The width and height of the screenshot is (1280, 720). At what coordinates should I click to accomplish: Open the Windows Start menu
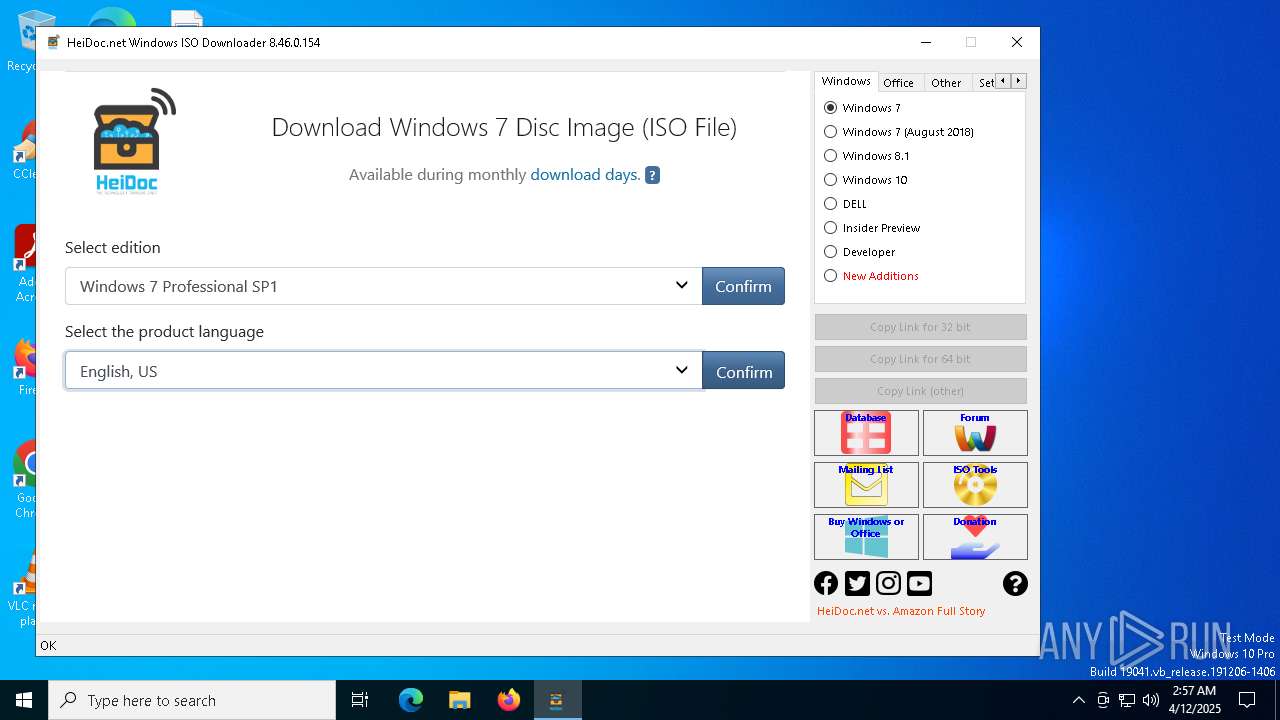point(24,700)
